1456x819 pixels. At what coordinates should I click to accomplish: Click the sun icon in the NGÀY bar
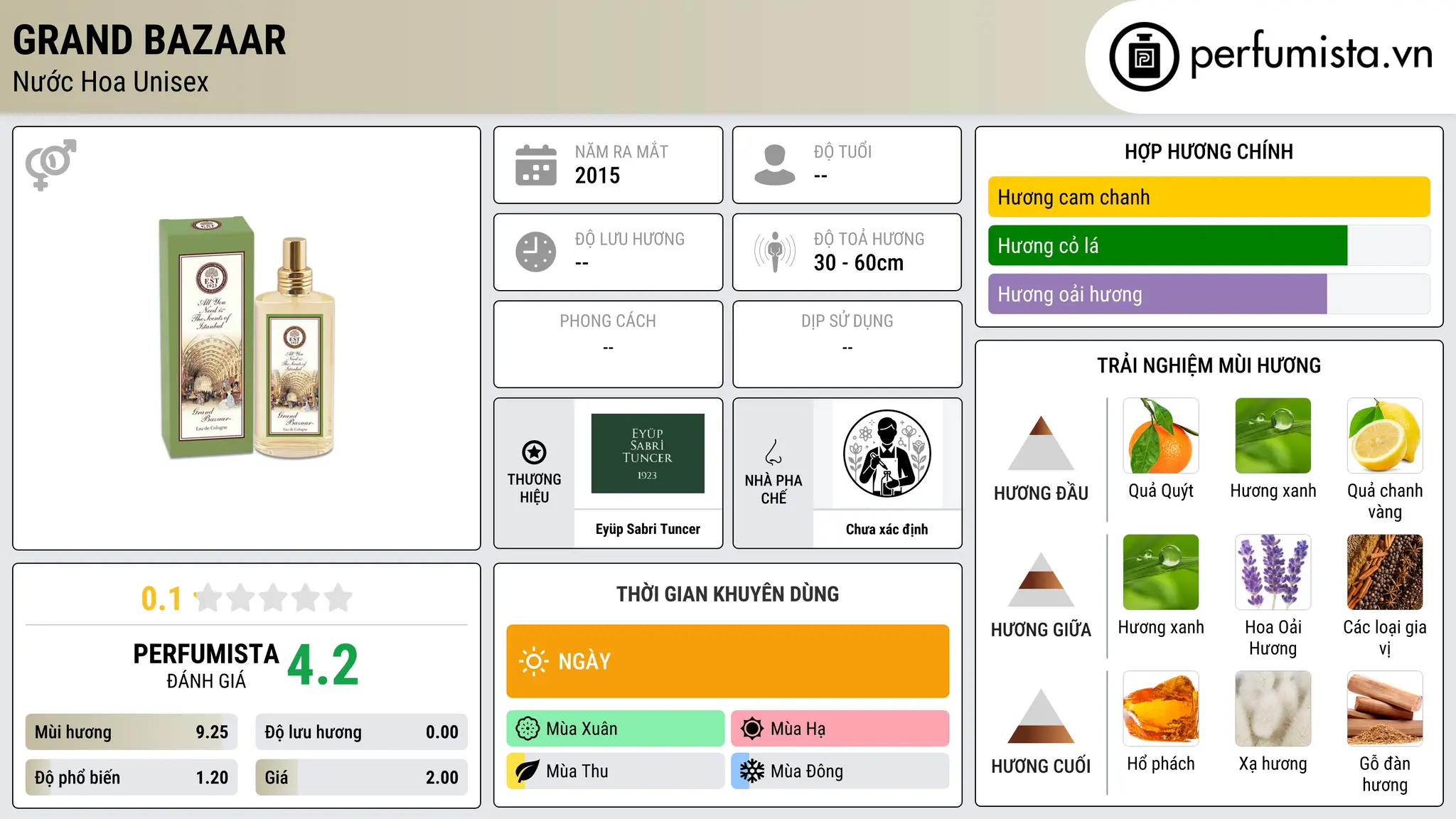tap(534, 661)
